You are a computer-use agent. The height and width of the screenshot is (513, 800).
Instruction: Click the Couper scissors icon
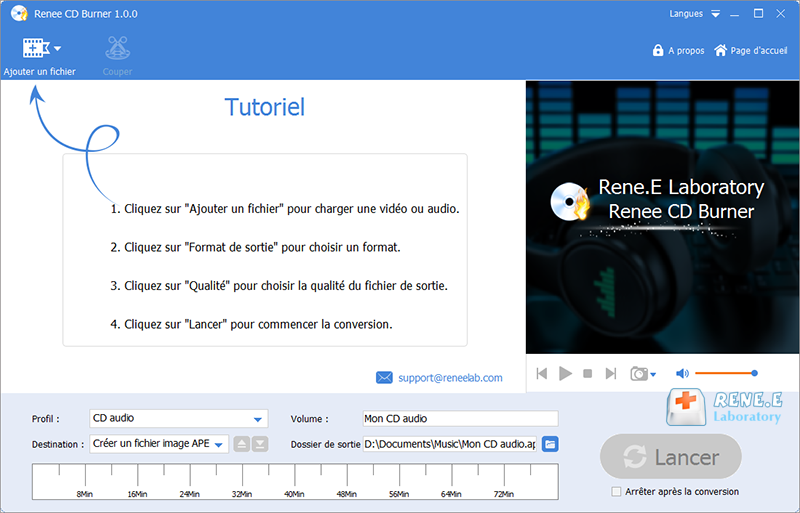pos(117,48)
